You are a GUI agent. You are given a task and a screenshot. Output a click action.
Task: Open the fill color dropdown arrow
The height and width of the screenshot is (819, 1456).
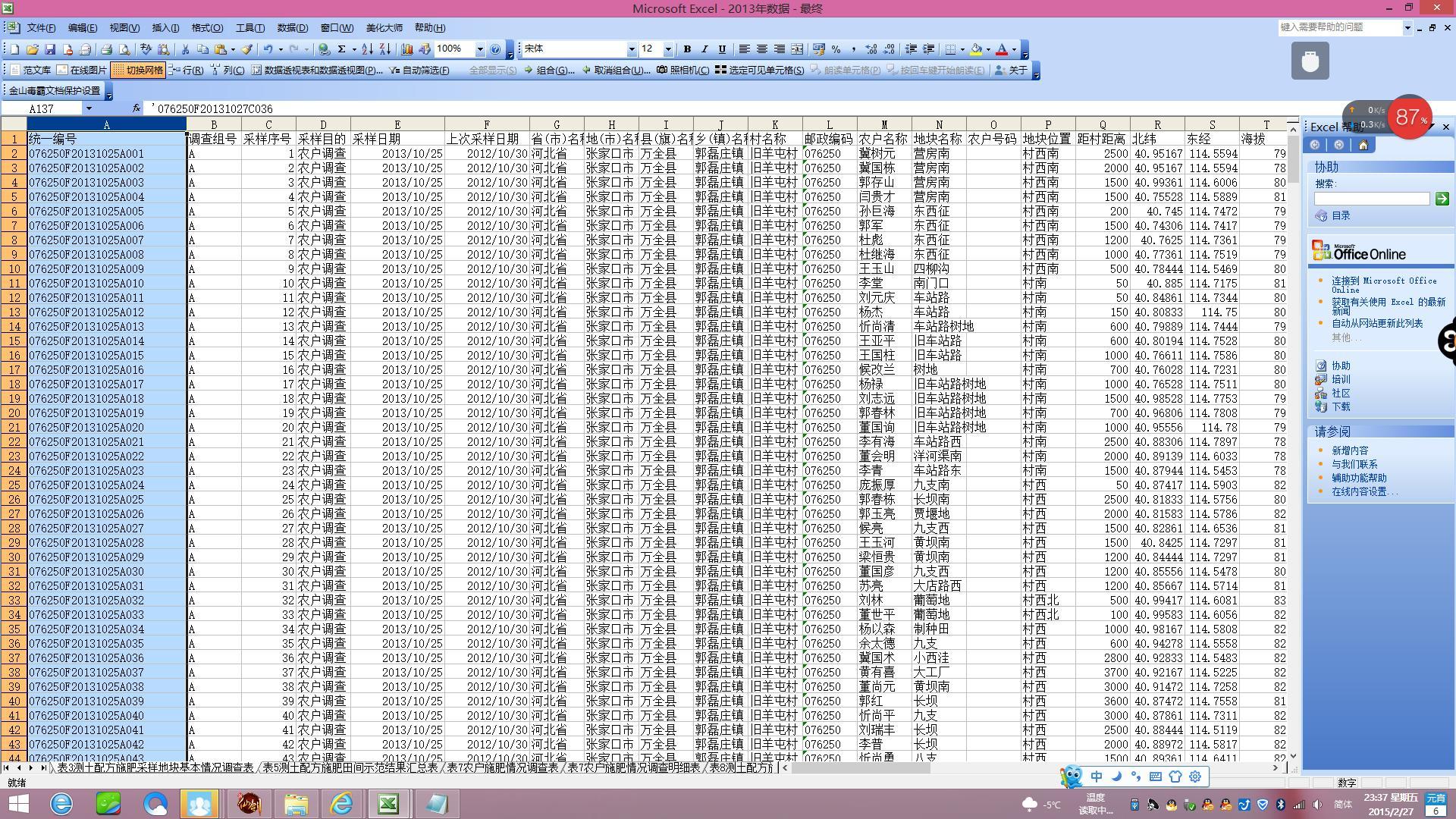point(988,49)
